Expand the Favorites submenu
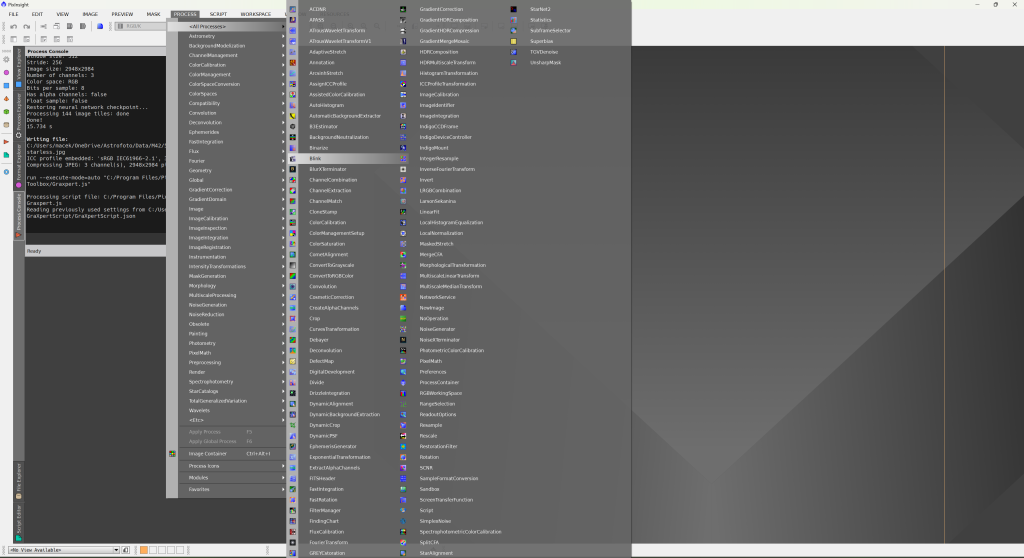 (225, 489)
